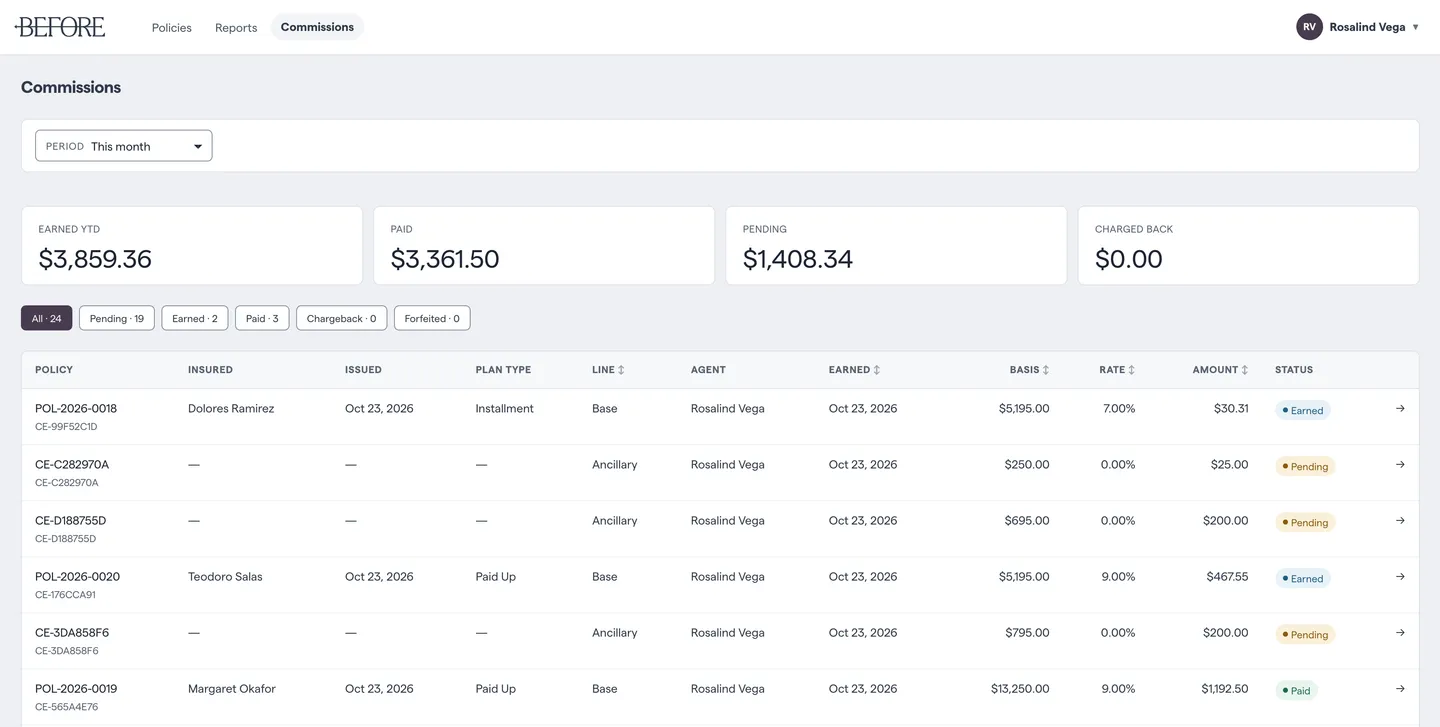Screen dimensions: 1440x727
Task: Click the Charged Back $0.00 card
Action: tap(1248, 246)
